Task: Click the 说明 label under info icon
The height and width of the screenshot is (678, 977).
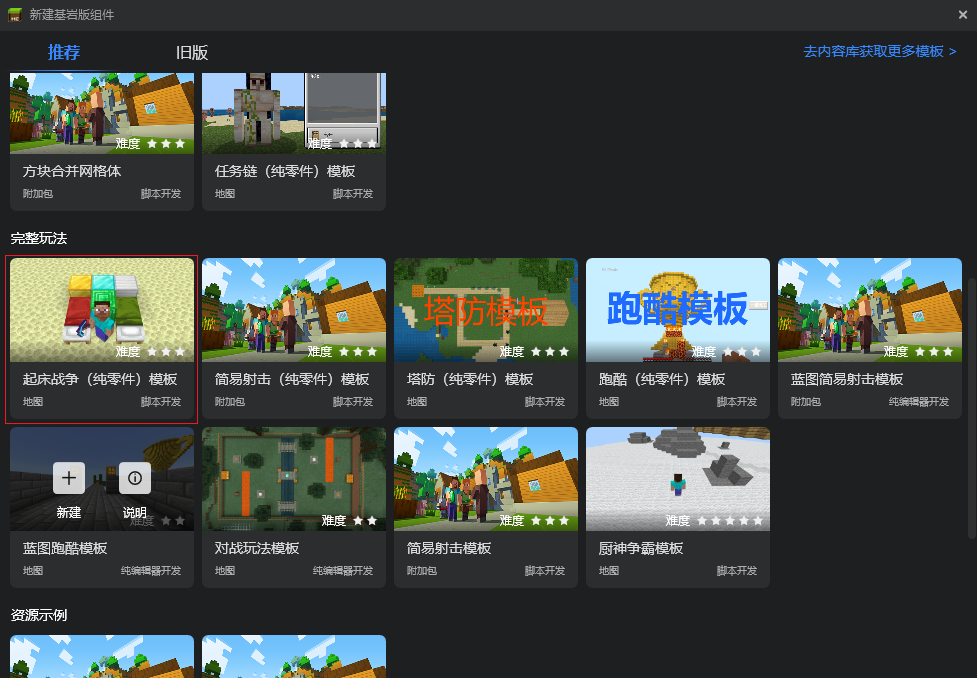Action: (x=135, y=512)
